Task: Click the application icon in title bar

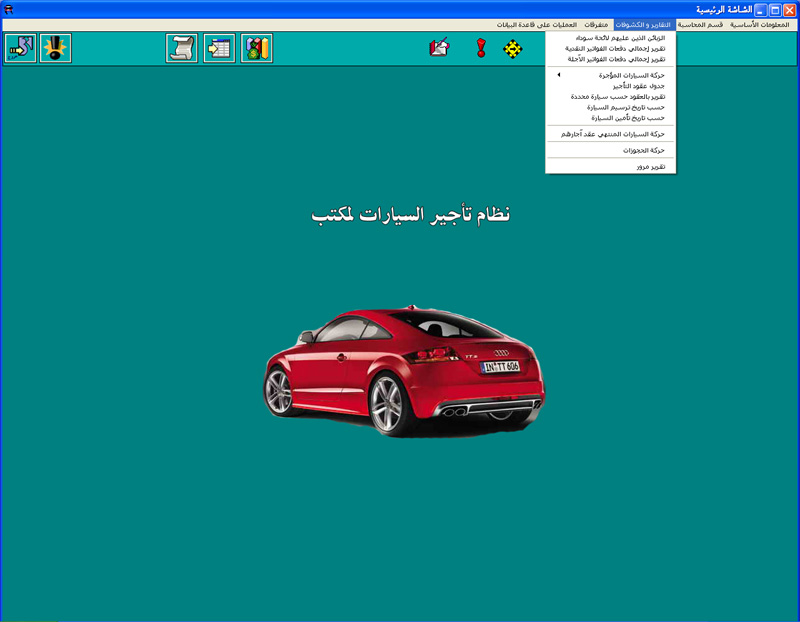Action: pos(9,9)
